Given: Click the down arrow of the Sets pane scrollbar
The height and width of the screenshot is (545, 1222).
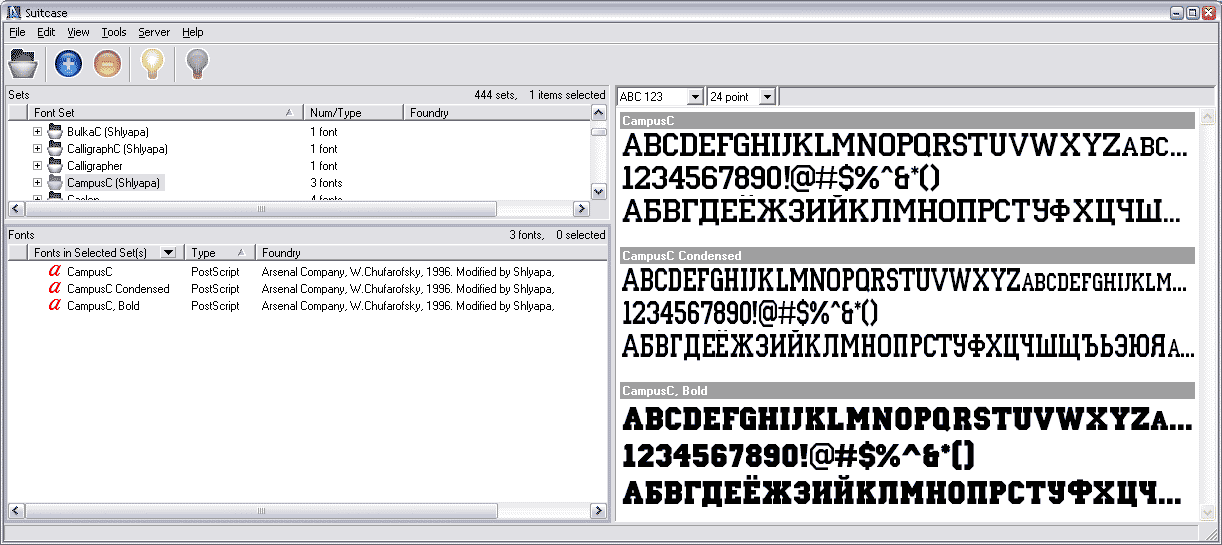Looking at the screenshot, I should pyautogui.click(x=598, y=191).
